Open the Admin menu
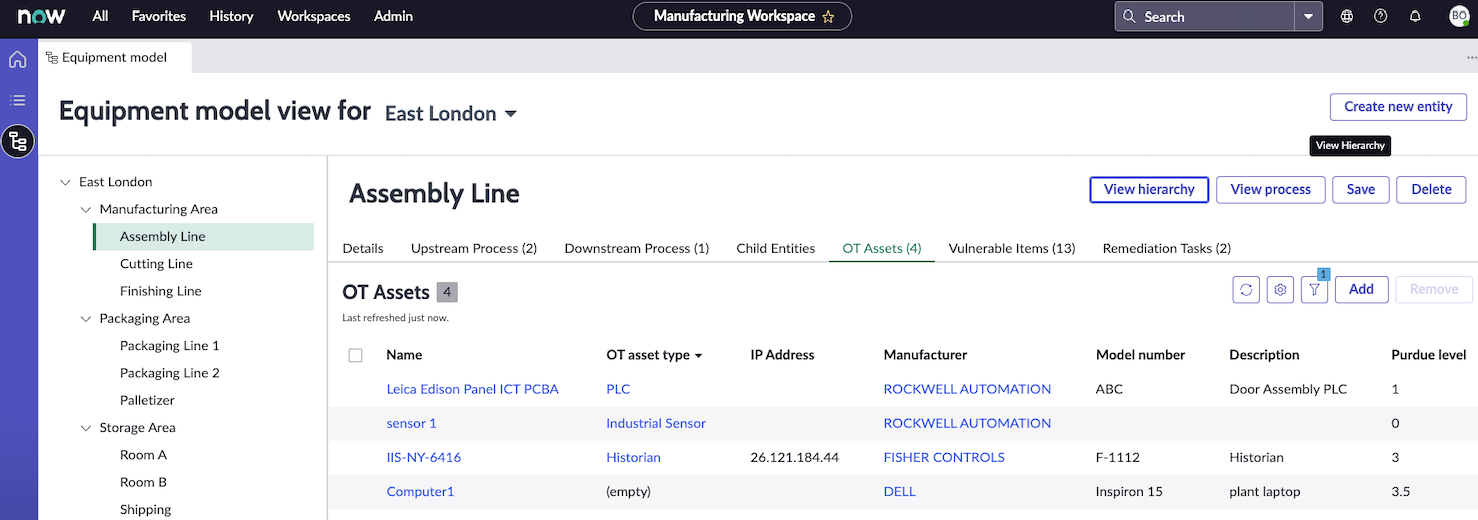Image resolution: width=1478 pixels, height=520 pixels. click(x=393, y=16)
